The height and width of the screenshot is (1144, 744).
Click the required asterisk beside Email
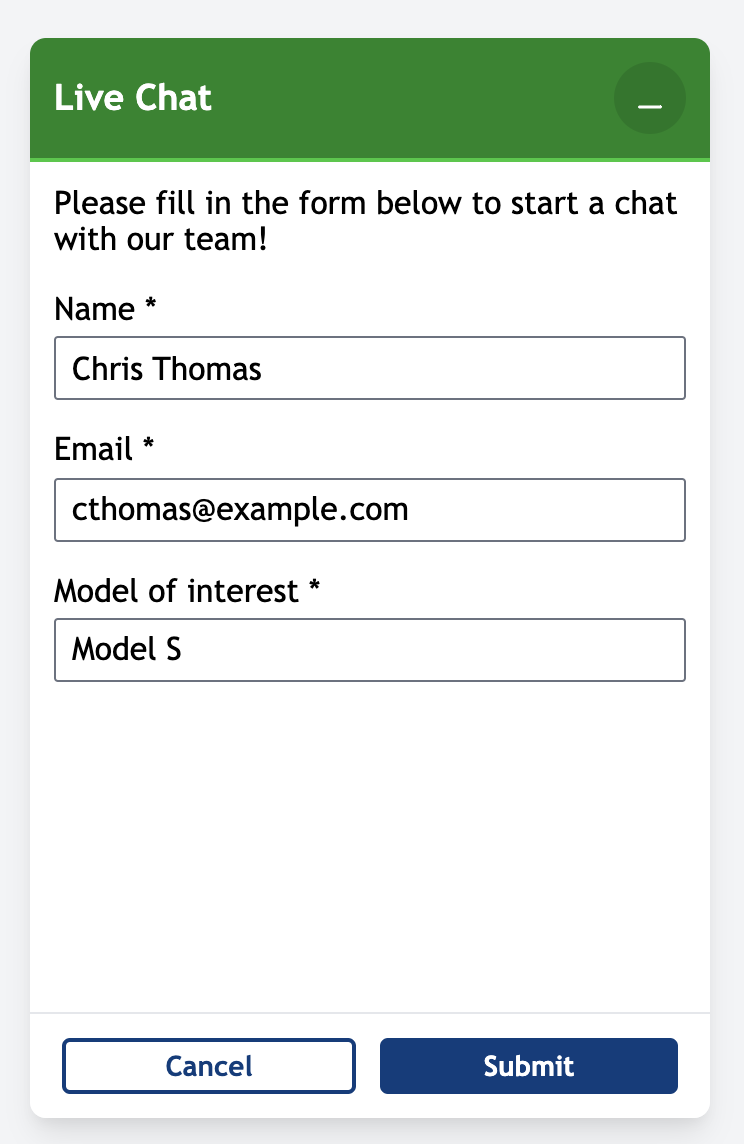pos(148,447)
